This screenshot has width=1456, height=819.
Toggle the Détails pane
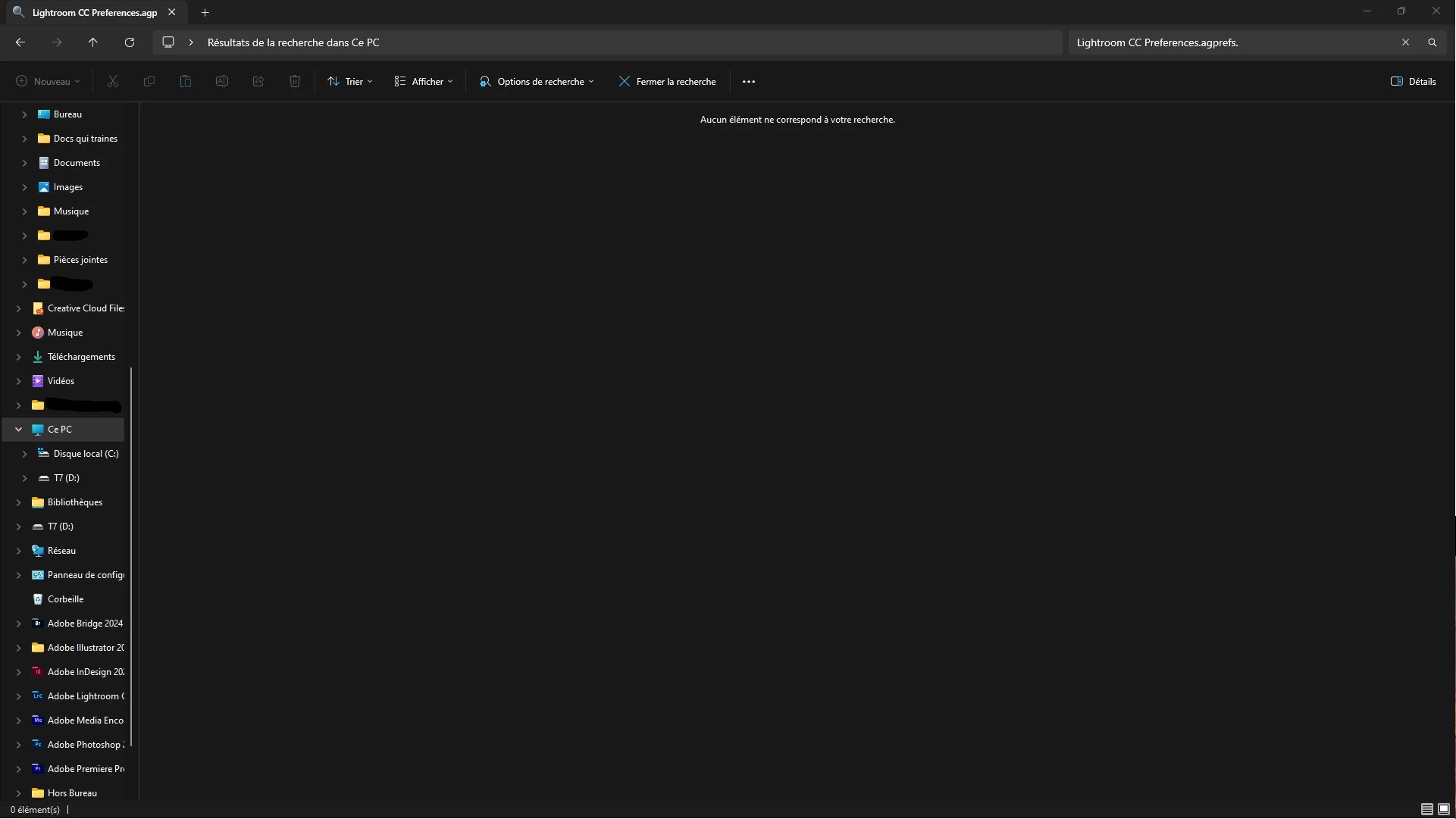[1414, 82]
